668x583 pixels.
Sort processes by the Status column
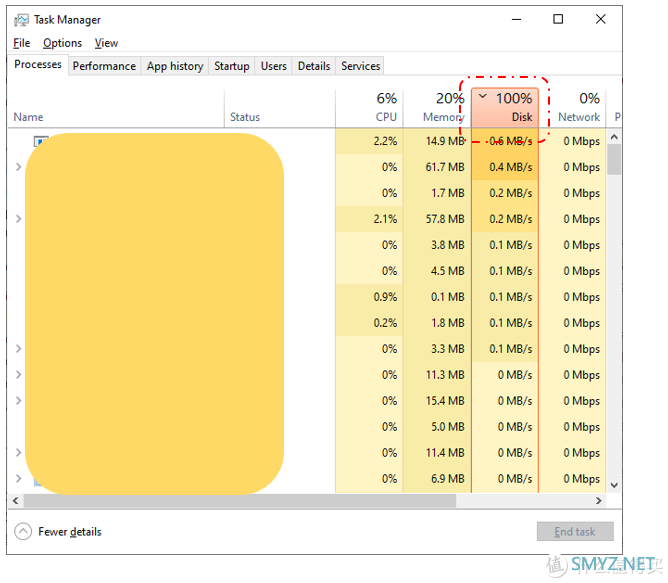click(279, 108)
